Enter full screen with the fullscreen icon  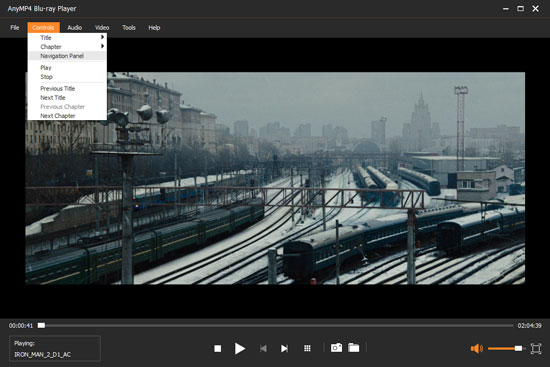point(536,348)
